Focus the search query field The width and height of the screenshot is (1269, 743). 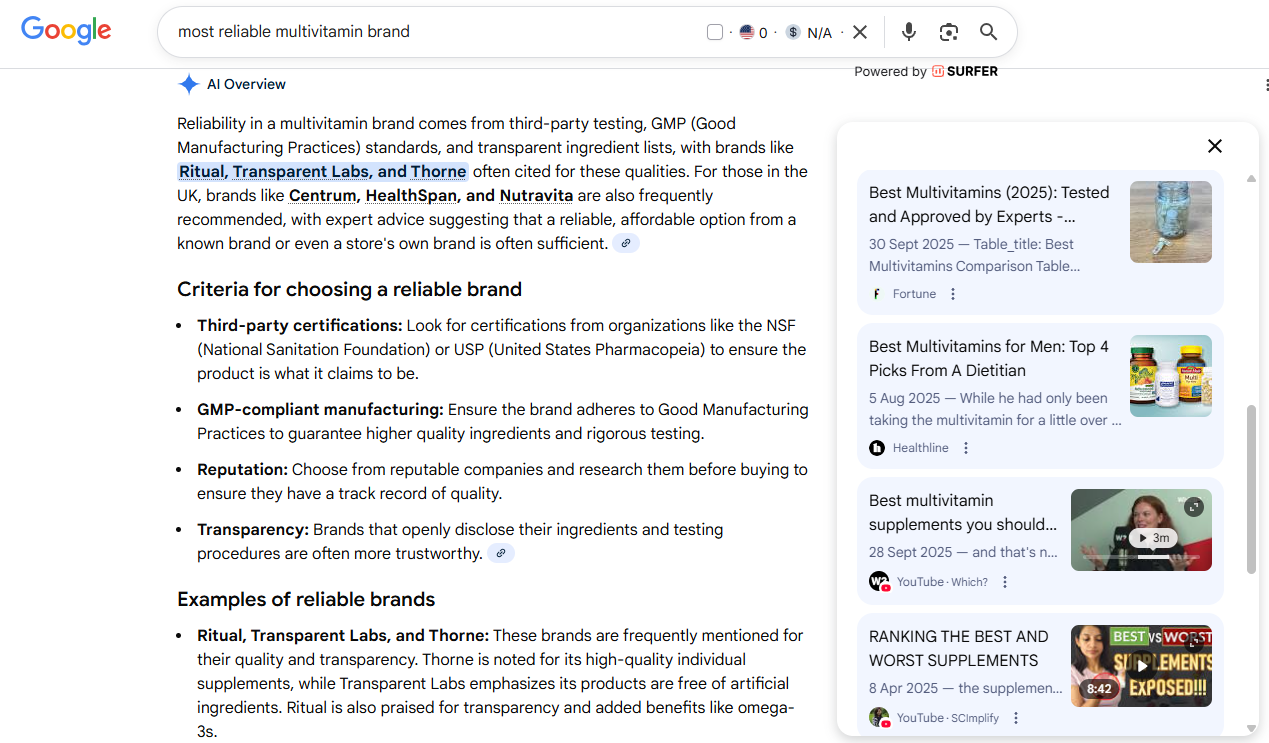[x=435, y=32]
